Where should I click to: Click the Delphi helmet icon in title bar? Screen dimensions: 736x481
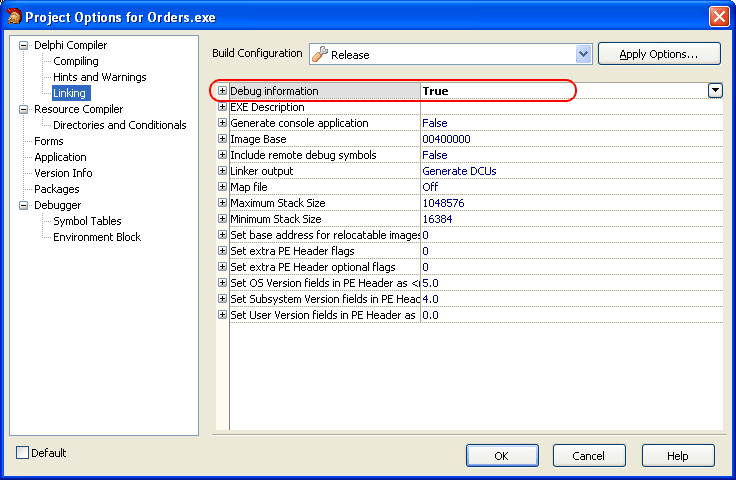point(13,17)
